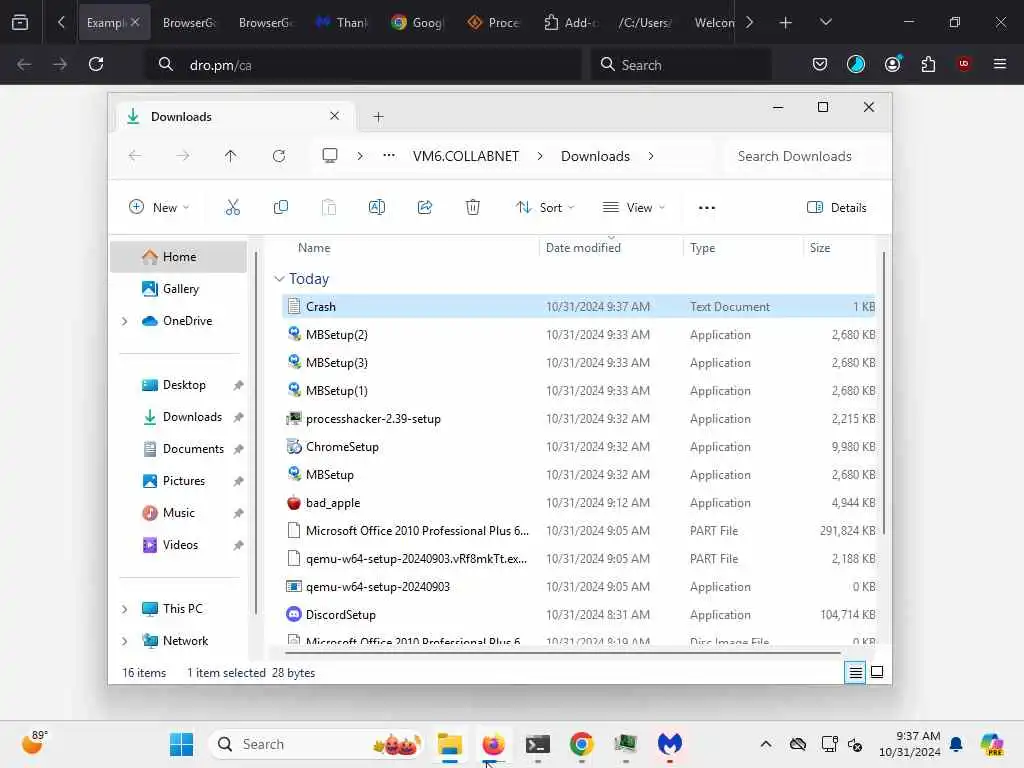
Task: Open Firefox View icon at tab bar start
Action: coord(20,22)
